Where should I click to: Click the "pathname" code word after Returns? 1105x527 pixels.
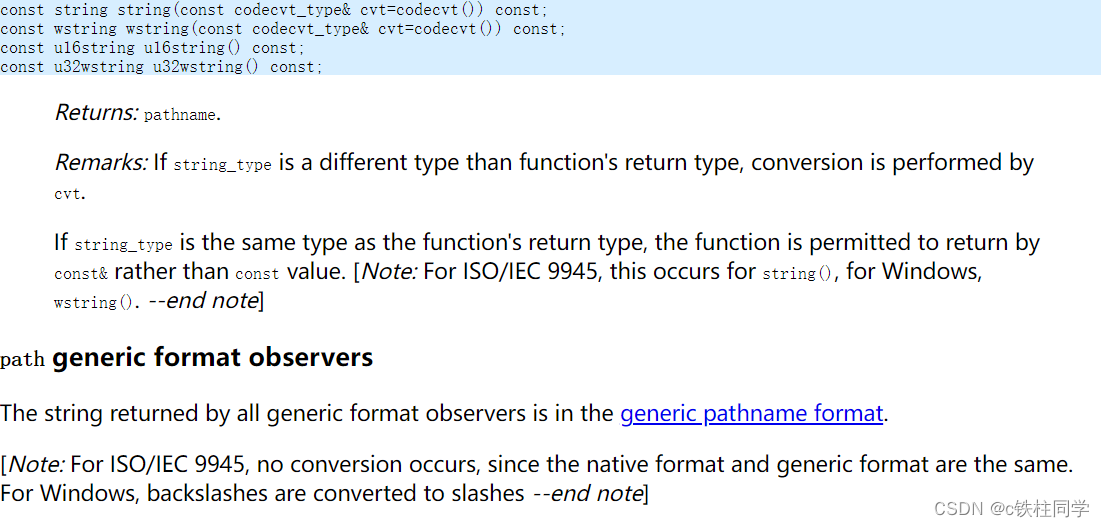179,115
